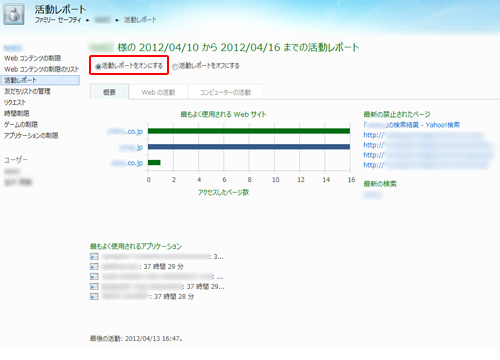
Task: Click the blue .jp site bar
Action: click(249, 147)
